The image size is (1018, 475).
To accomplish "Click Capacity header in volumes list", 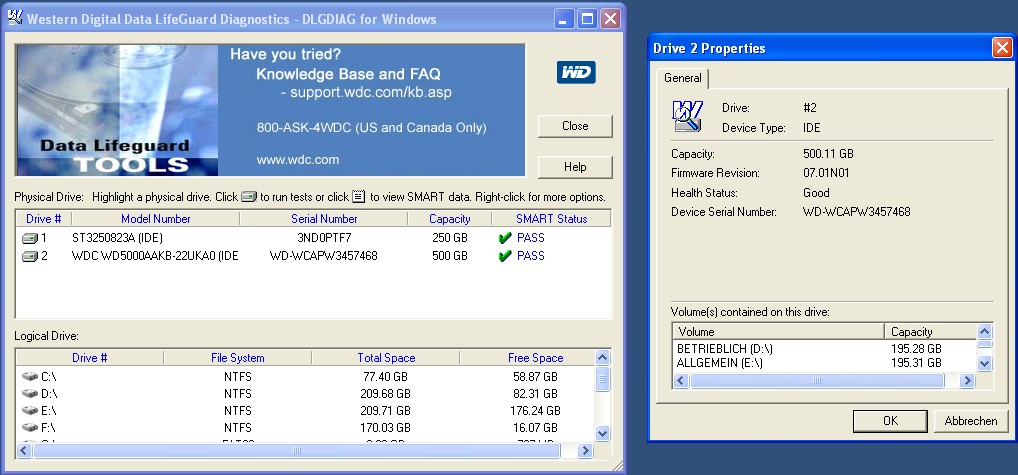I will point(930,332).
